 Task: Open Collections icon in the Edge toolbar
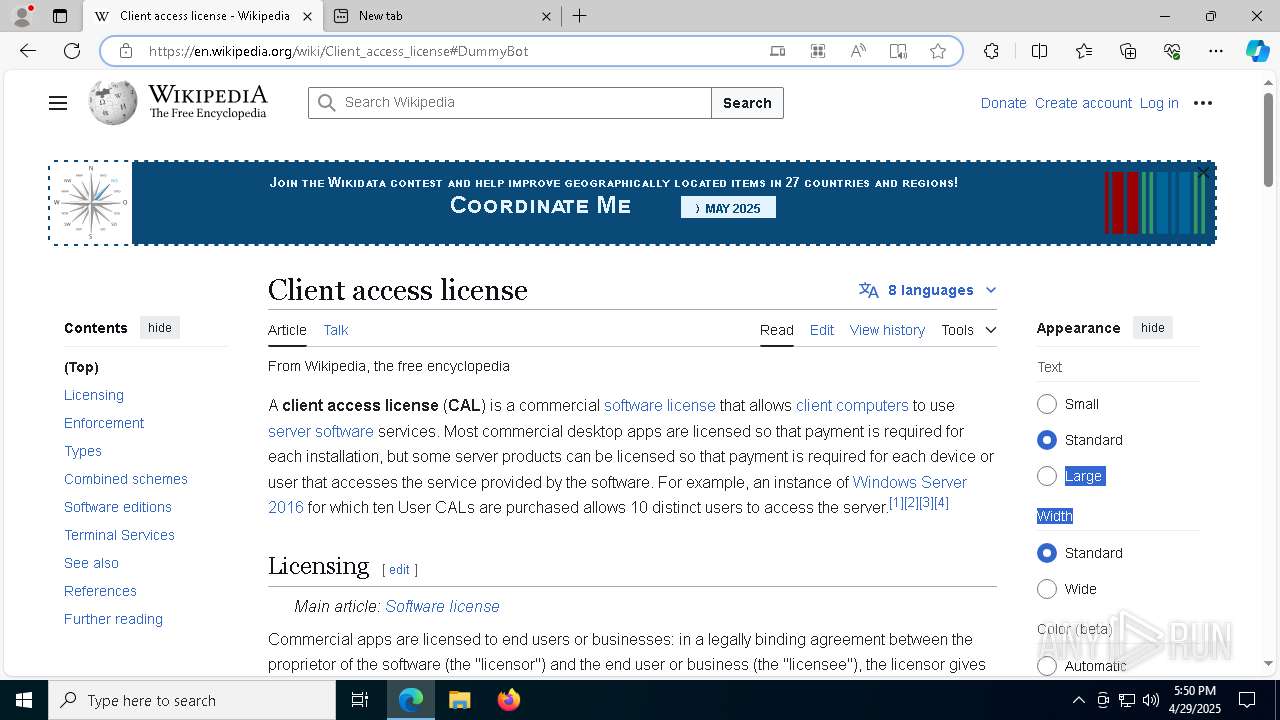tap(1128, 51)
